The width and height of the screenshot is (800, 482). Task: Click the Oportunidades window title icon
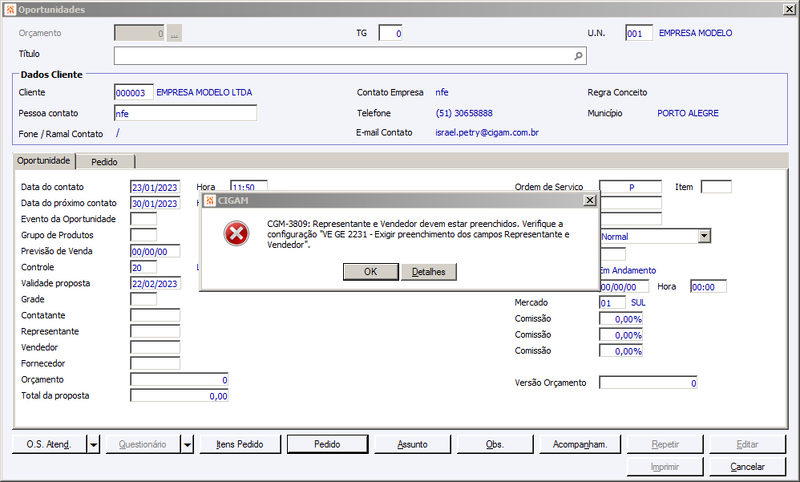[10, 9]
